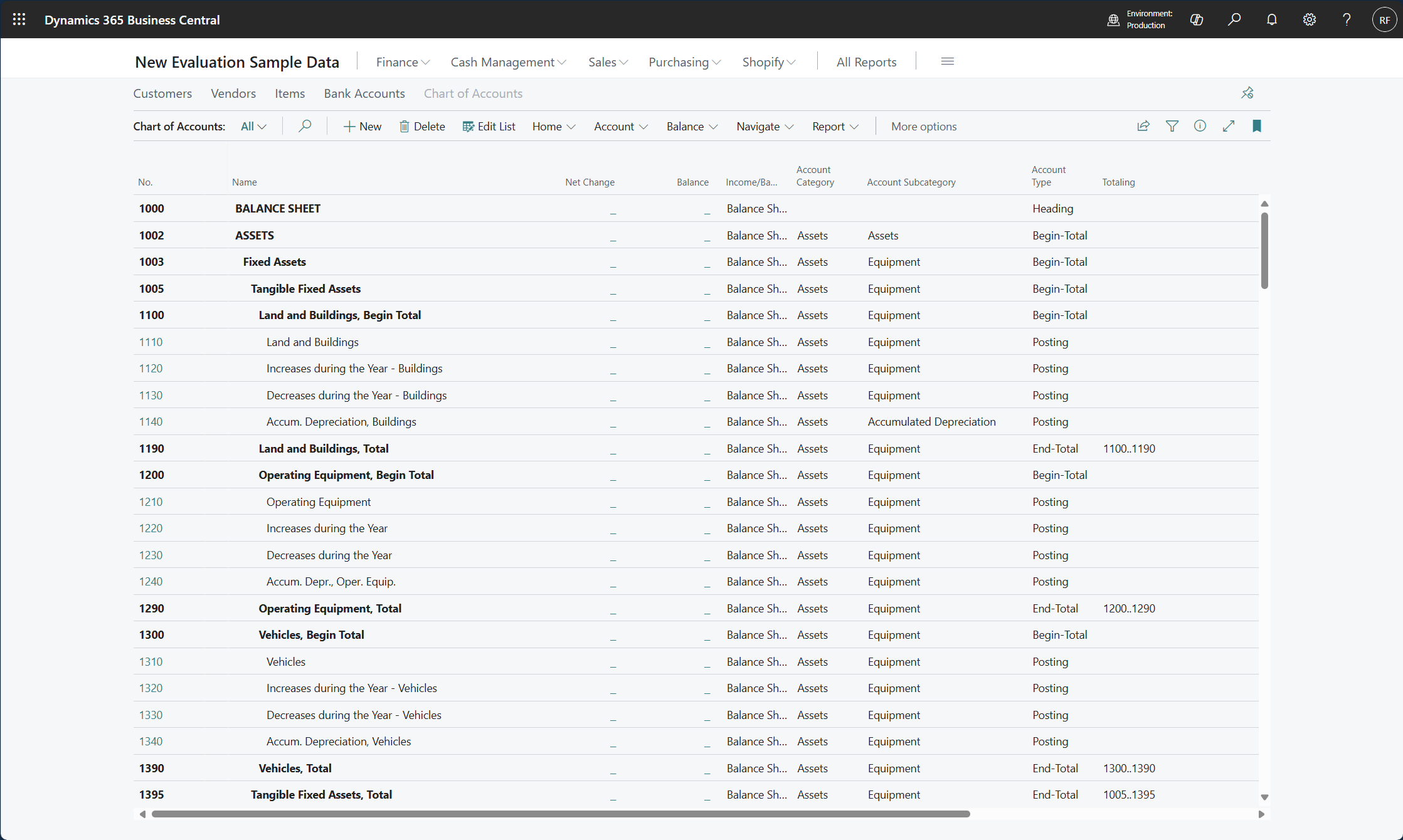Open the All views dropdown
This screenshot has width=1403, height=840.
coord(253,127)
